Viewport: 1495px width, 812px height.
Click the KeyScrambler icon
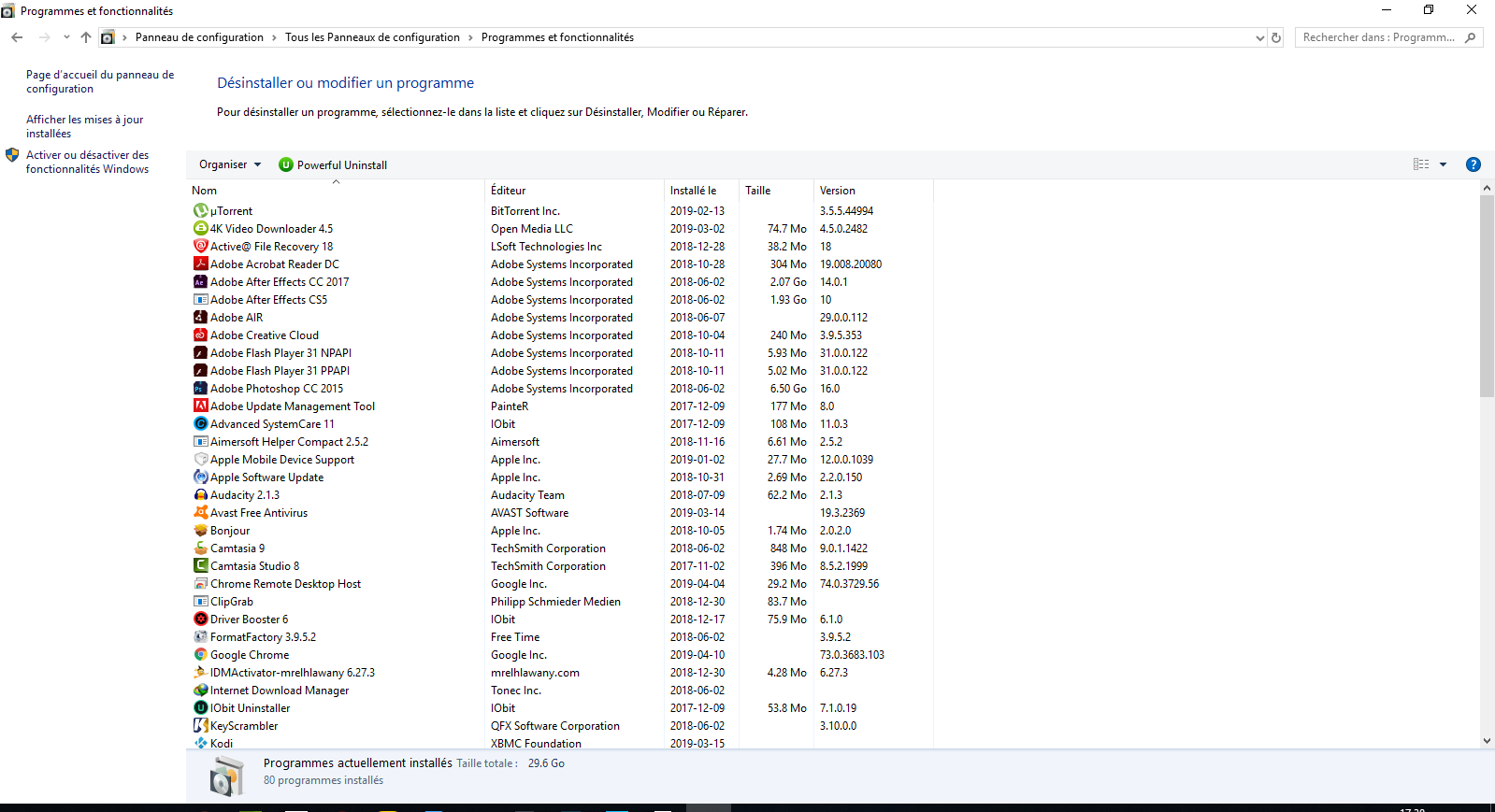click(200, 726)
